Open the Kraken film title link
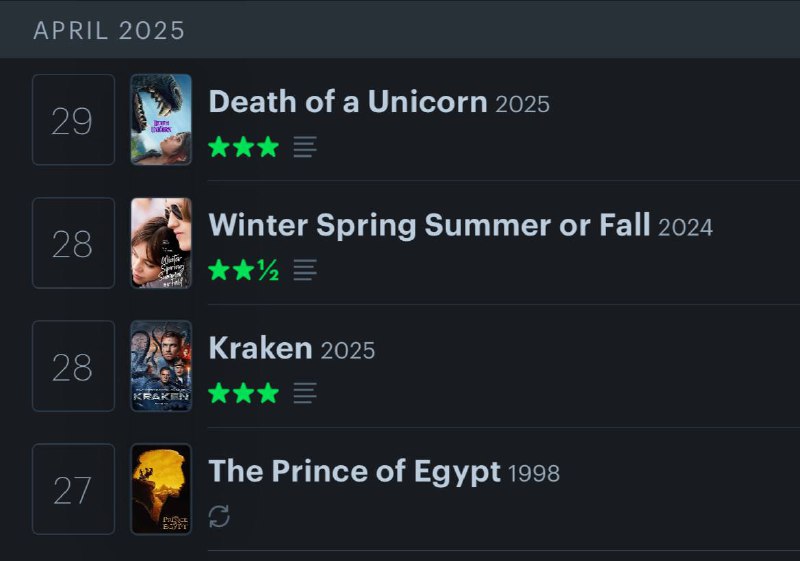The height and width of the screenshot is (561, 800). [261, 348]
